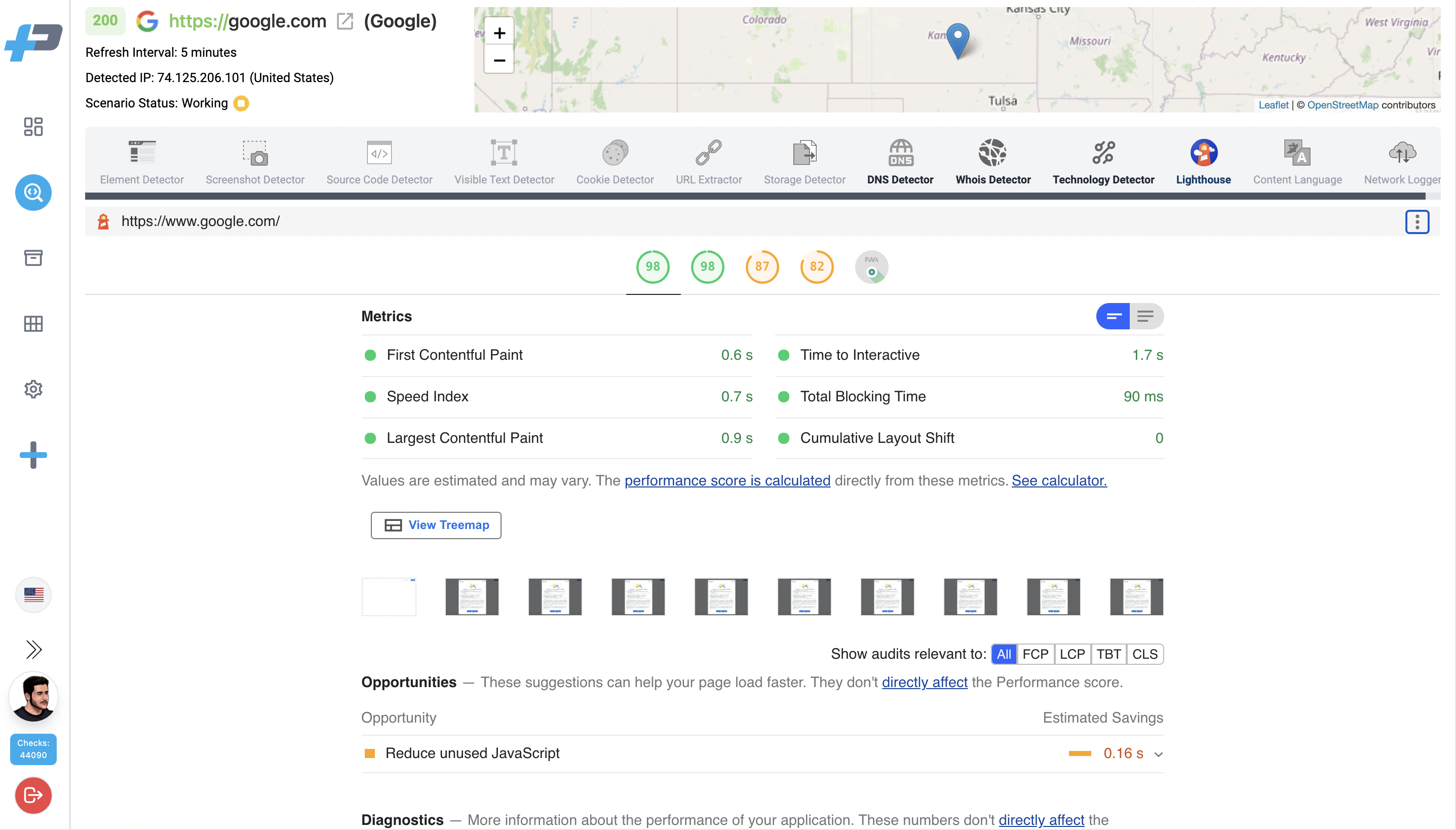Click the blue plus add icon
Screen dimensions: 1456x830
click(33, 455)
